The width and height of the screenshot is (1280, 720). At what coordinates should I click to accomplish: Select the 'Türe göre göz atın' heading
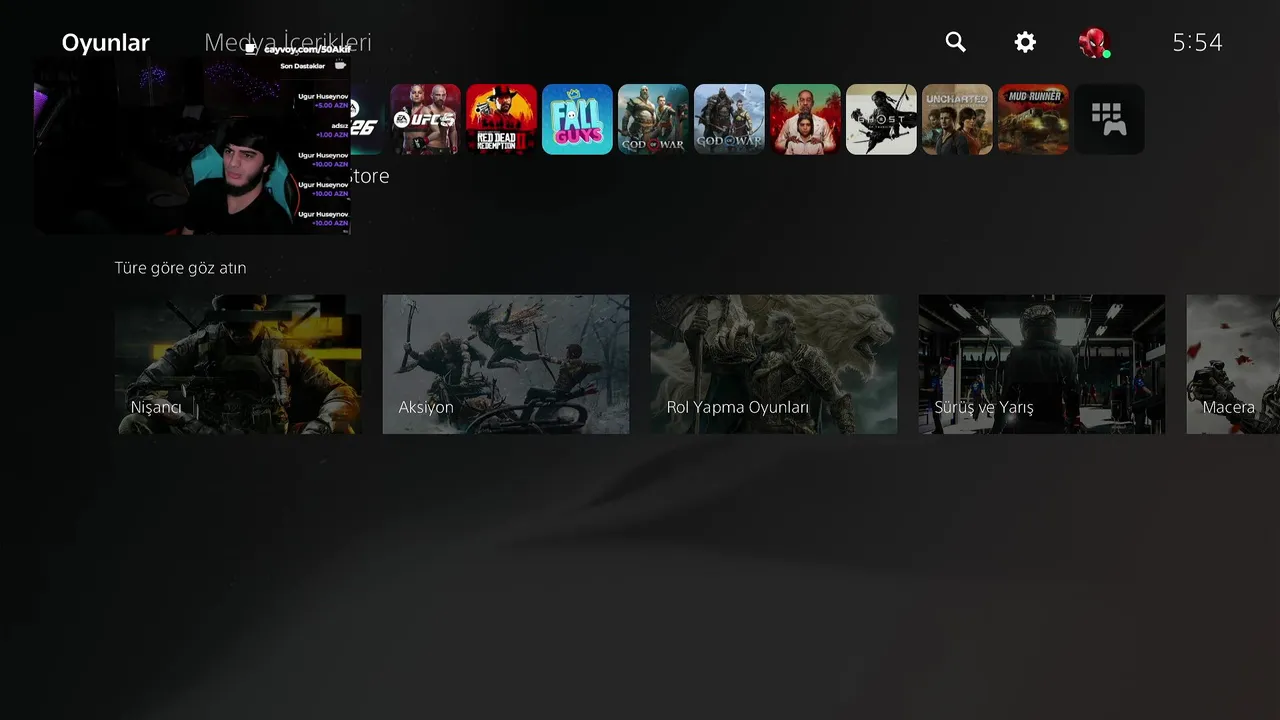coord(180,268)
